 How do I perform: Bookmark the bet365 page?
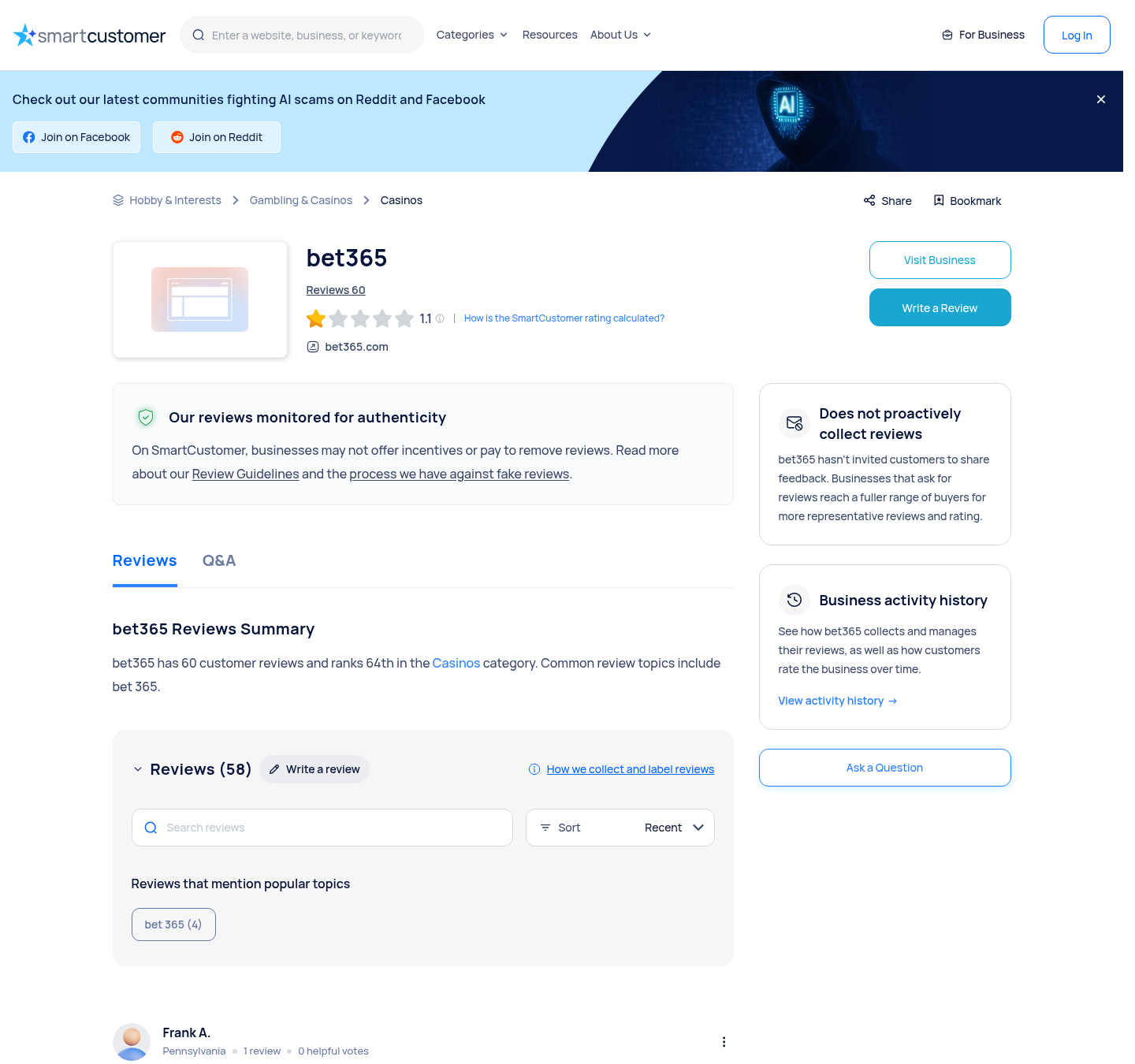click(967, 201)
